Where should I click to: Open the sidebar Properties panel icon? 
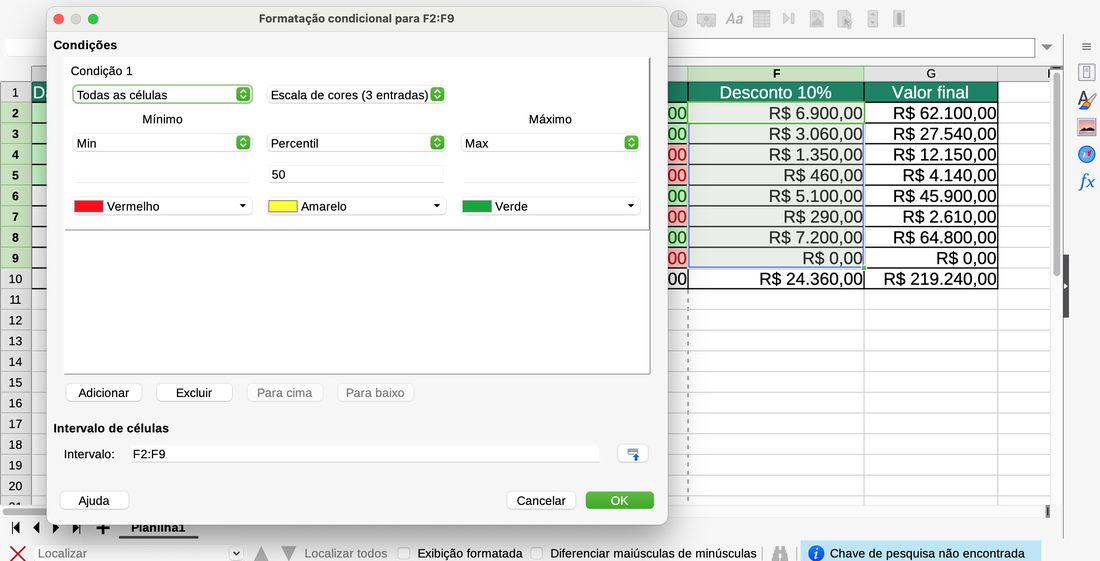(x=1086, y=72)
